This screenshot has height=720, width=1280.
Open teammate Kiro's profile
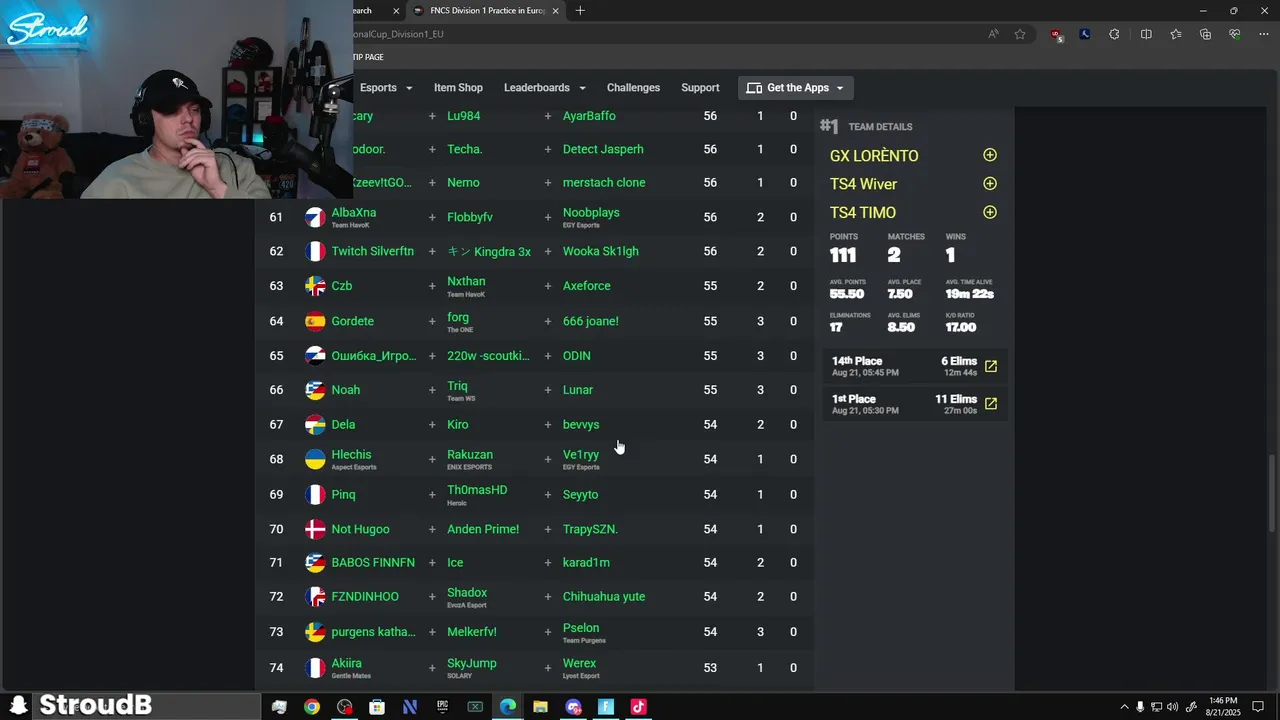point(457,424)
